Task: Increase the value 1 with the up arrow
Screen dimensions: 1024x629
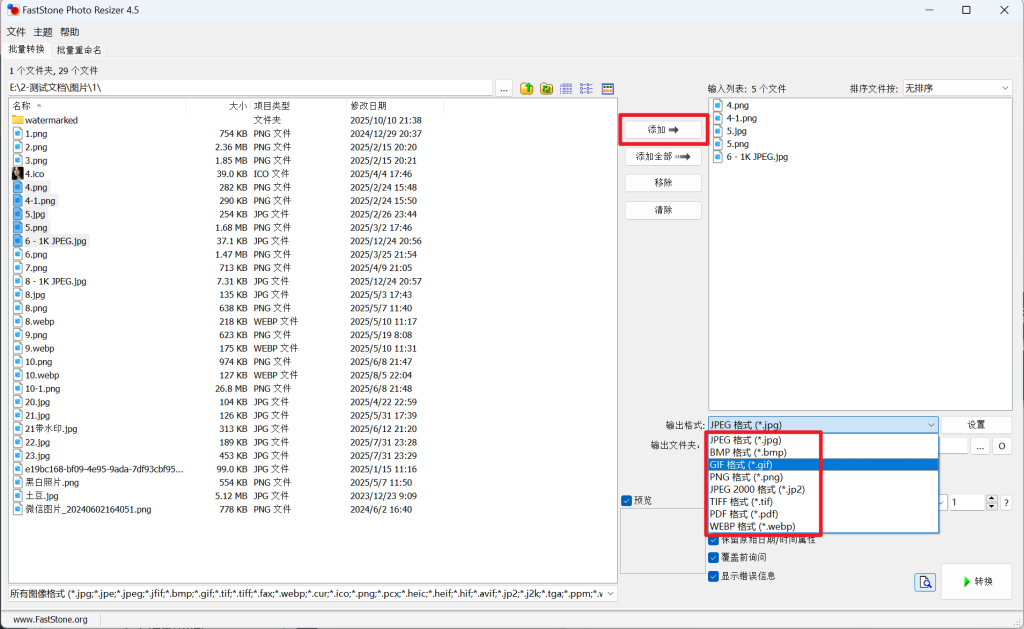Action: [x=991, y=499]
